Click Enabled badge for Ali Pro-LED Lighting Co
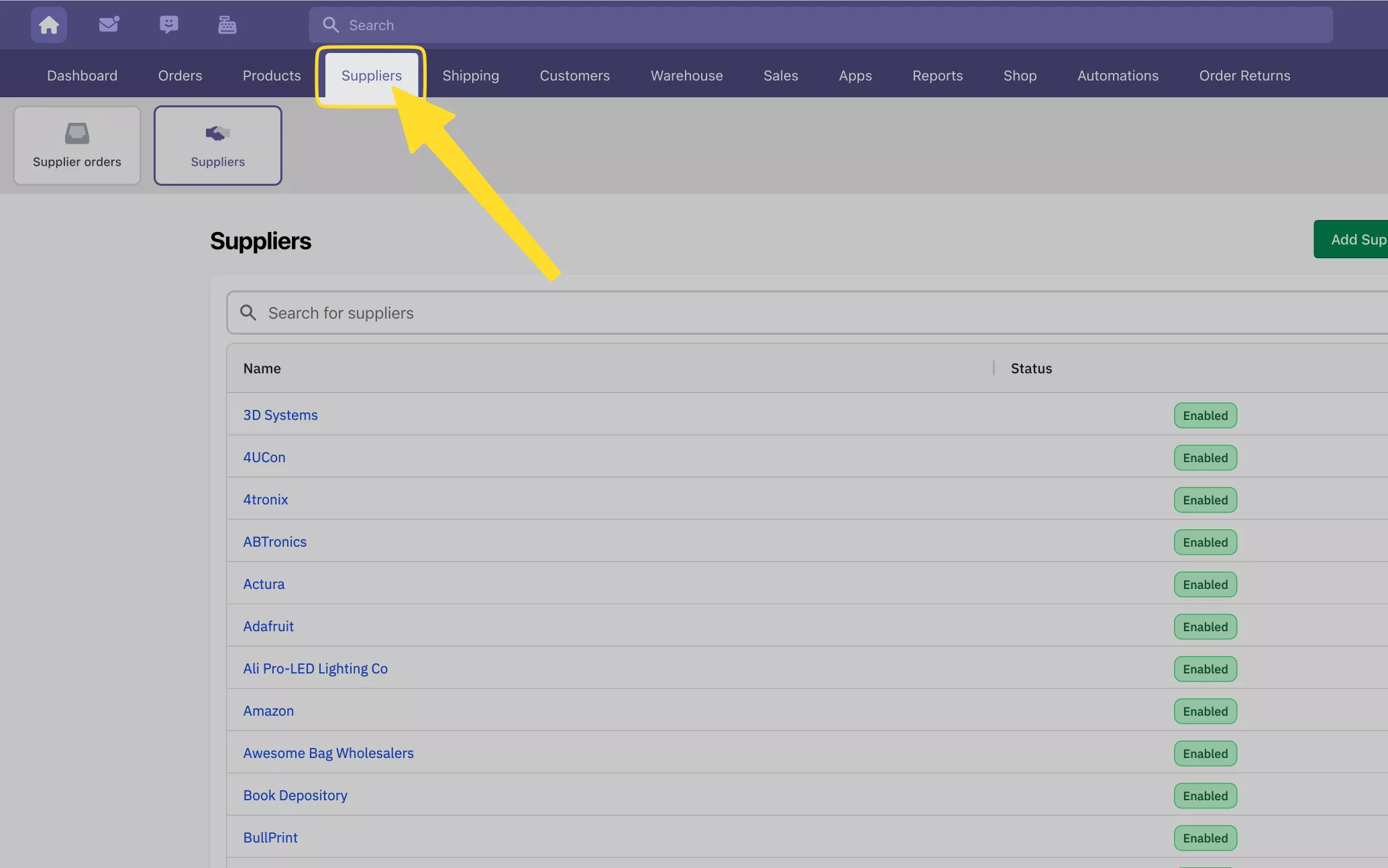Screen dimensions: 1388x868 click(1205, 669)
